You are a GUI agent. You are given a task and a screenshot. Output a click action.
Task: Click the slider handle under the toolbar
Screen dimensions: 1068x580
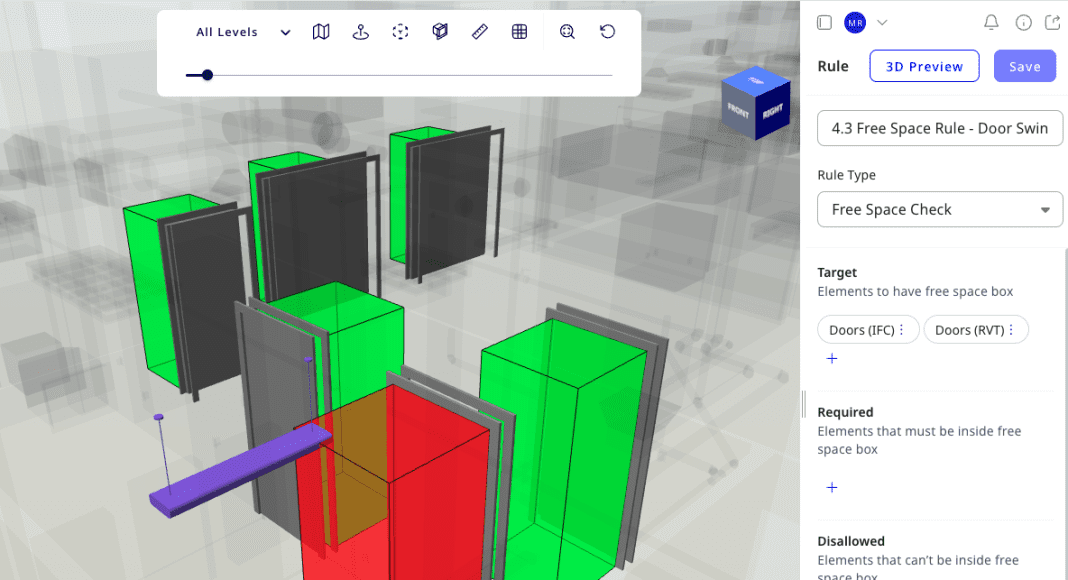[x=207, y=75]
